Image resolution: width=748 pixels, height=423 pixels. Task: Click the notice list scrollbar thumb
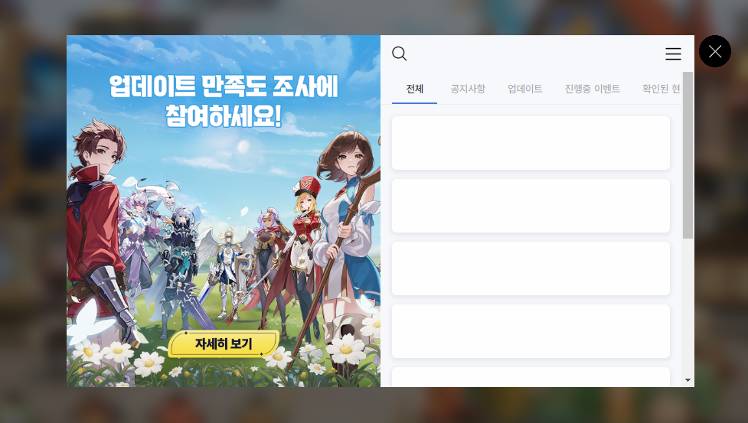[687, 155]
